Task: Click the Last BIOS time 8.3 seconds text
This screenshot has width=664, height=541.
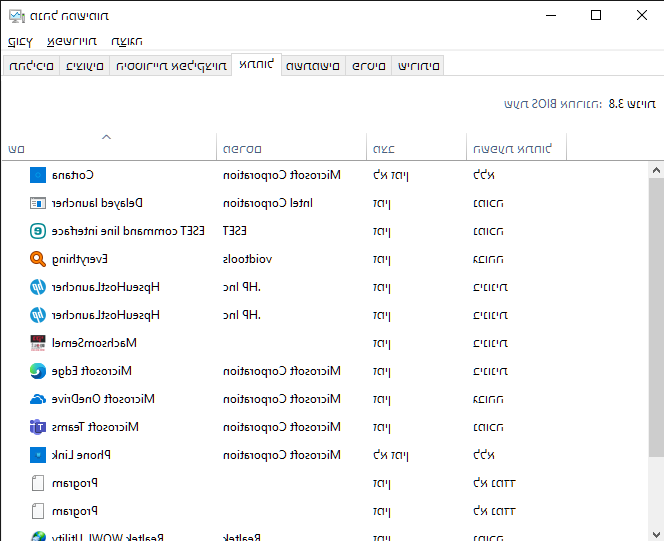Action: [580, 104]
